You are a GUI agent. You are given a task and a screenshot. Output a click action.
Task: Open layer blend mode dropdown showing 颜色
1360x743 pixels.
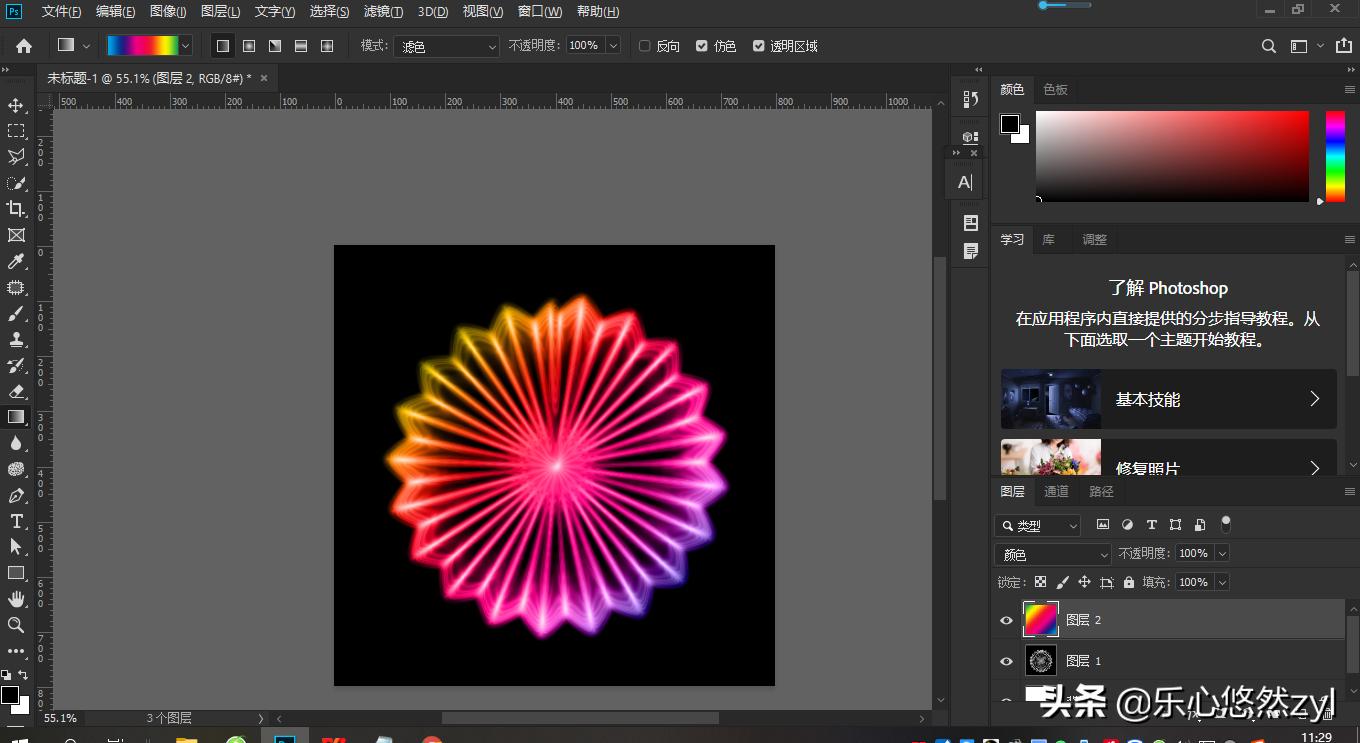click(x=1052, y=554)
